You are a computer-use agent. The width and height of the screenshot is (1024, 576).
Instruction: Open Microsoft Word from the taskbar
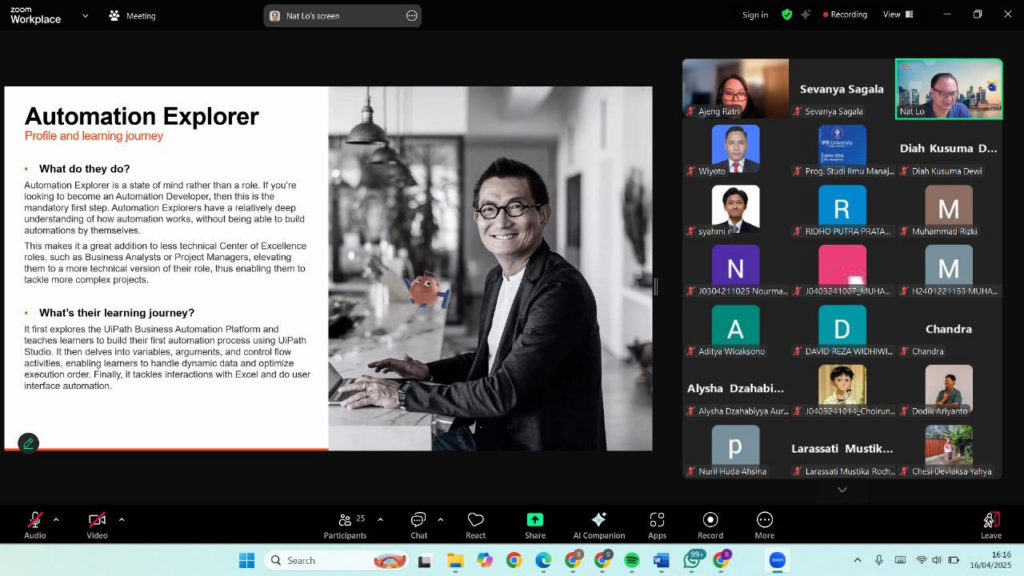coord(661,560)
